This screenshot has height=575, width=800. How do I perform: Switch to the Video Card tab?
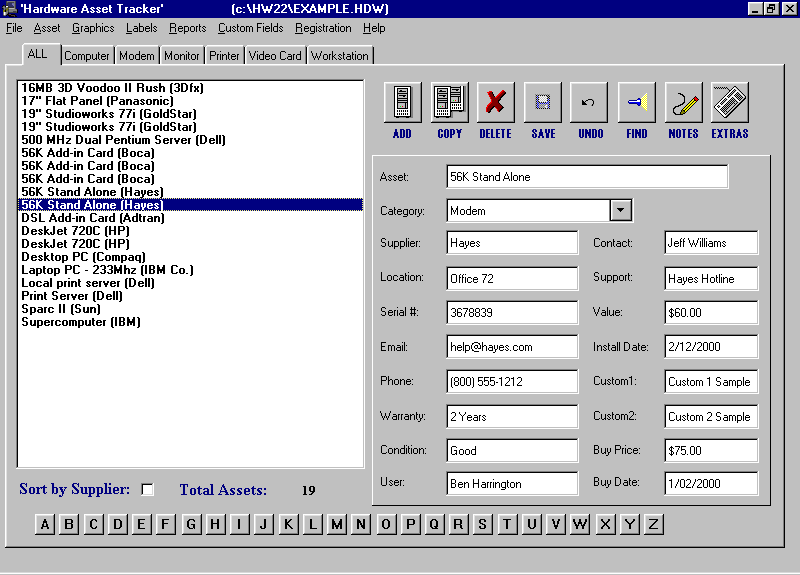click(x=275, y=56)
